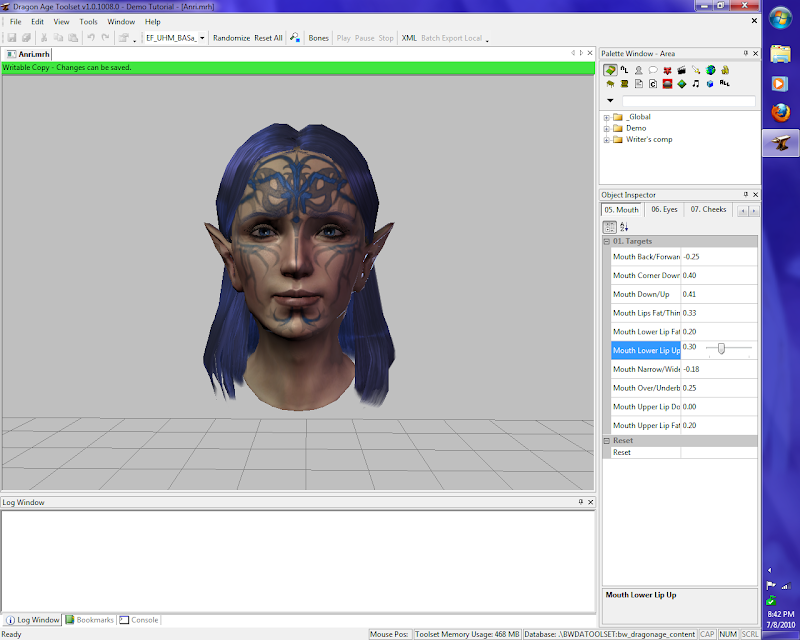Select the creature silhouette palette icon
Image resolution: width=800 pixels, height=640 pixels.
(638, 70)
